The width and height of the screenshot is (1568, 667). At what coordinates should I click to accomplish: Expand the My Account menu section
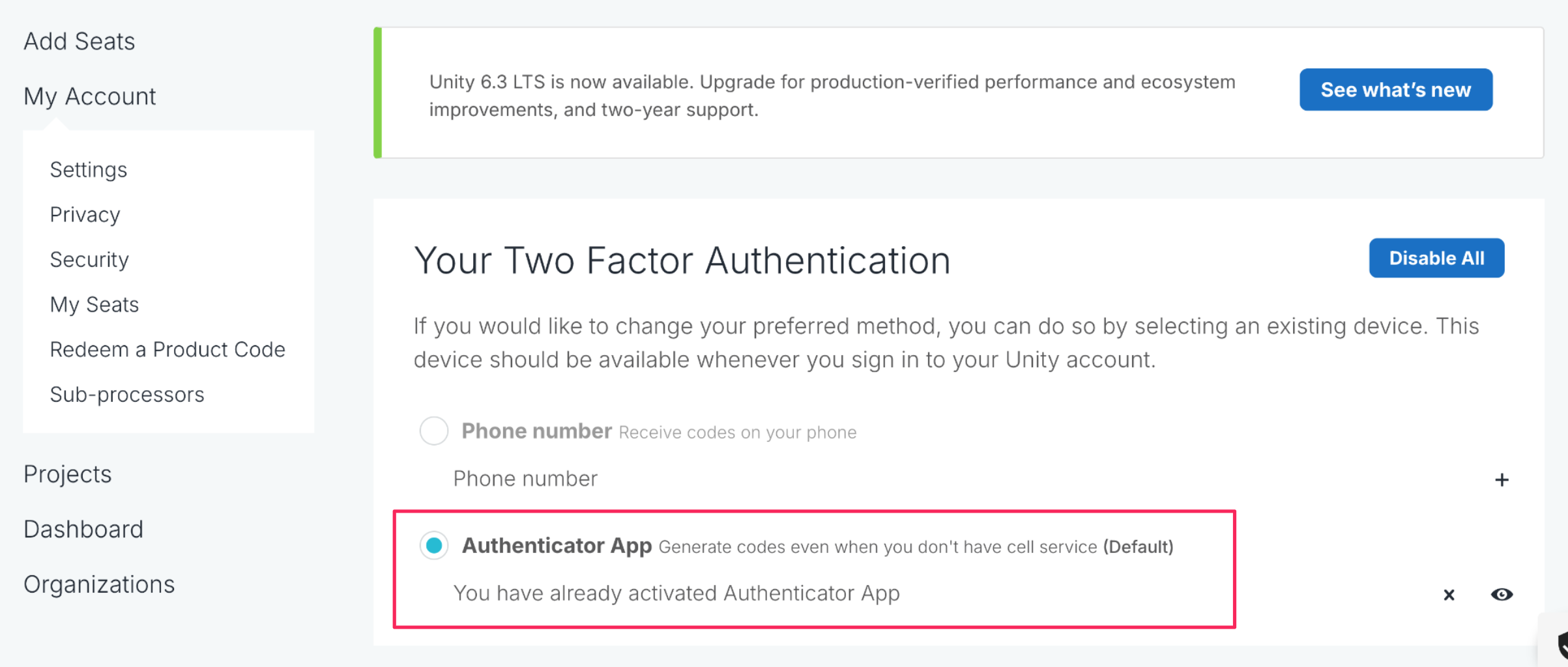90,96
